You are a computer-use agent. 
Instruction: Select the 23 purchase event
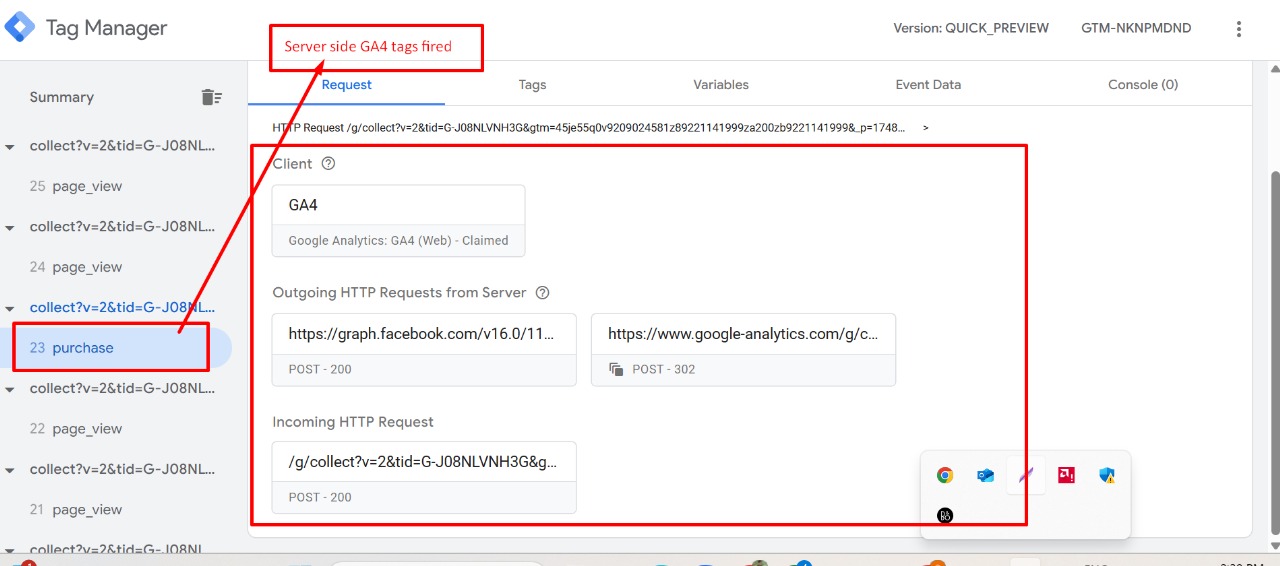coord(116,348)
